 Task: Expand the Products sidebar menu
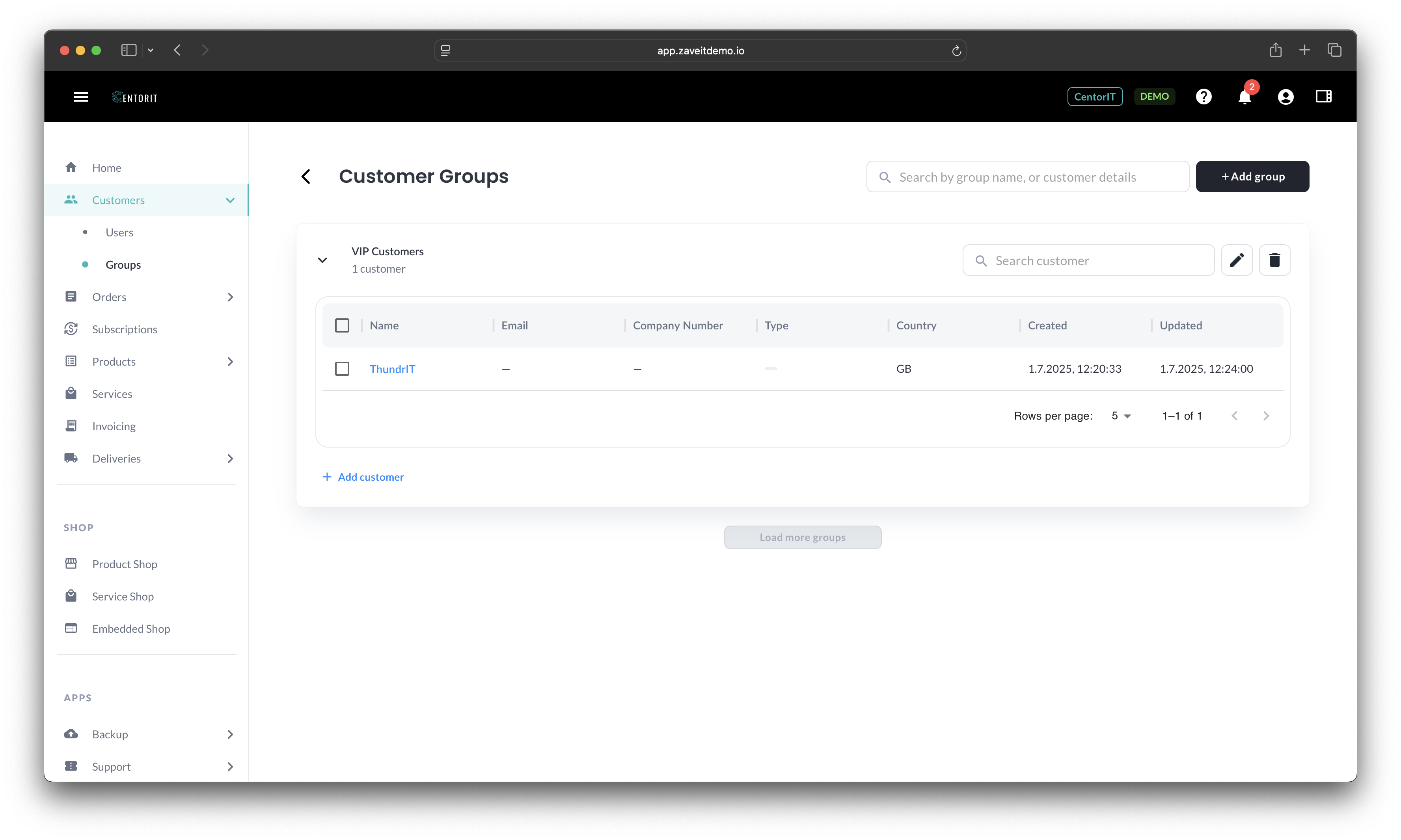[x=230, y=362]
